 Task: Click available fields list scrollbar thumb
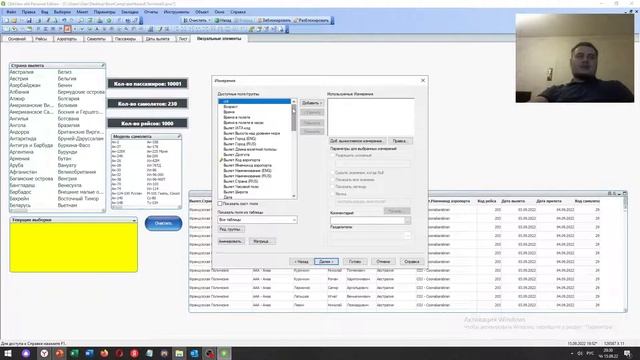293,118
